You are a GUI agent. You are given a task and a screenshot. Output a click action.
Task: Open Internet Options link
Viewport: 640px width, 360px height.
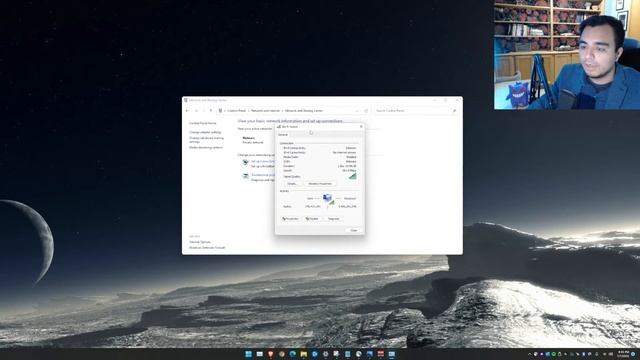point(200,242)
